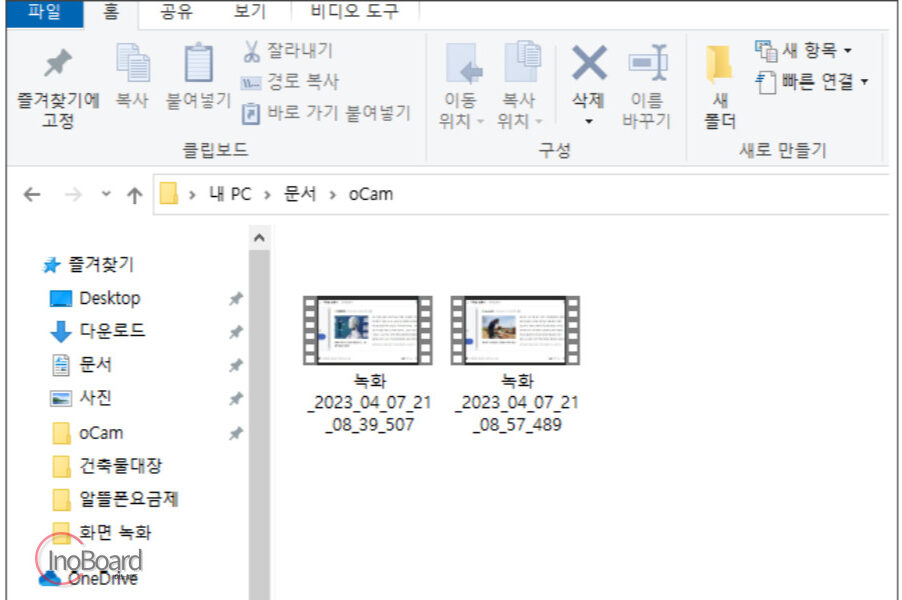Switch to the Home (홈) tab

click(110, 12)
